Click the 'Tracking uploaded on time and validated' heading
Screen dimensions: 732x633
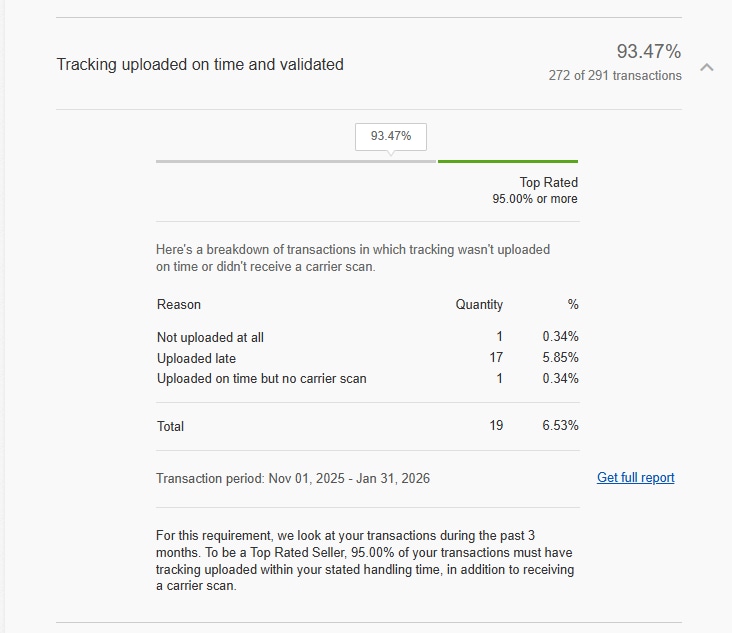tap(200, 64)
